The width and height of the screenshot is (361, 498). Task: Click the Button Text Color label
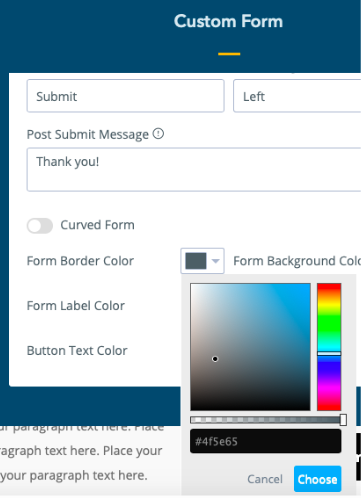[77, 351]
